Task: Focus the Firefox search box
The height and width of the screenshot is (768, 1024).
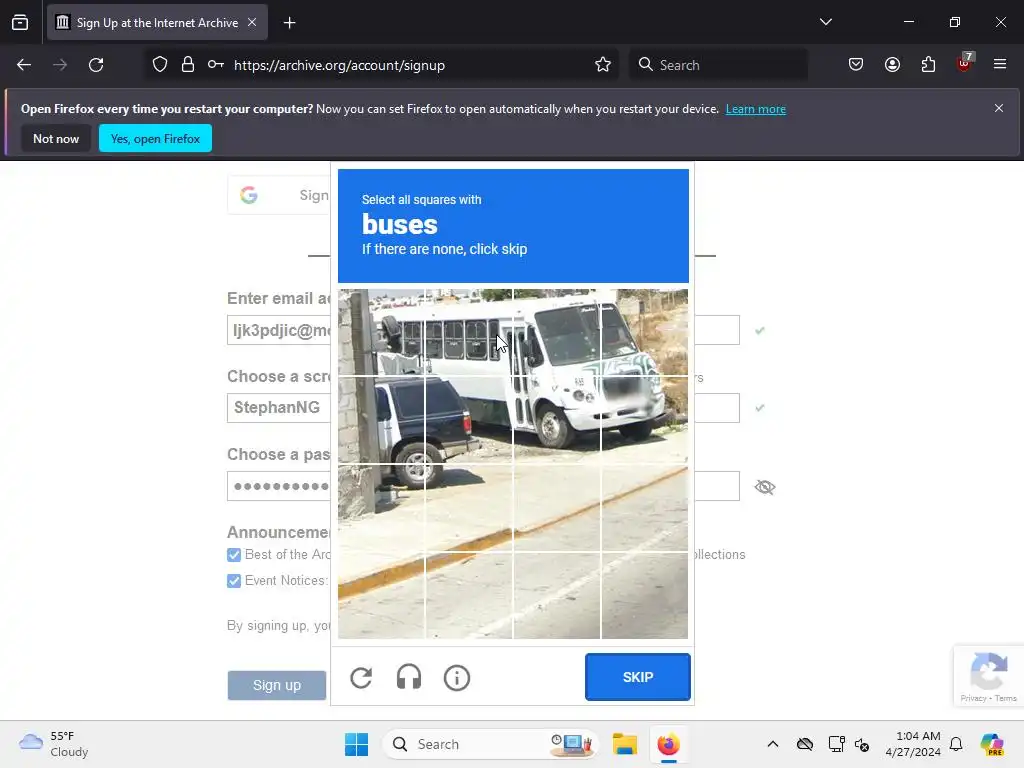Action: click(718, 65)
